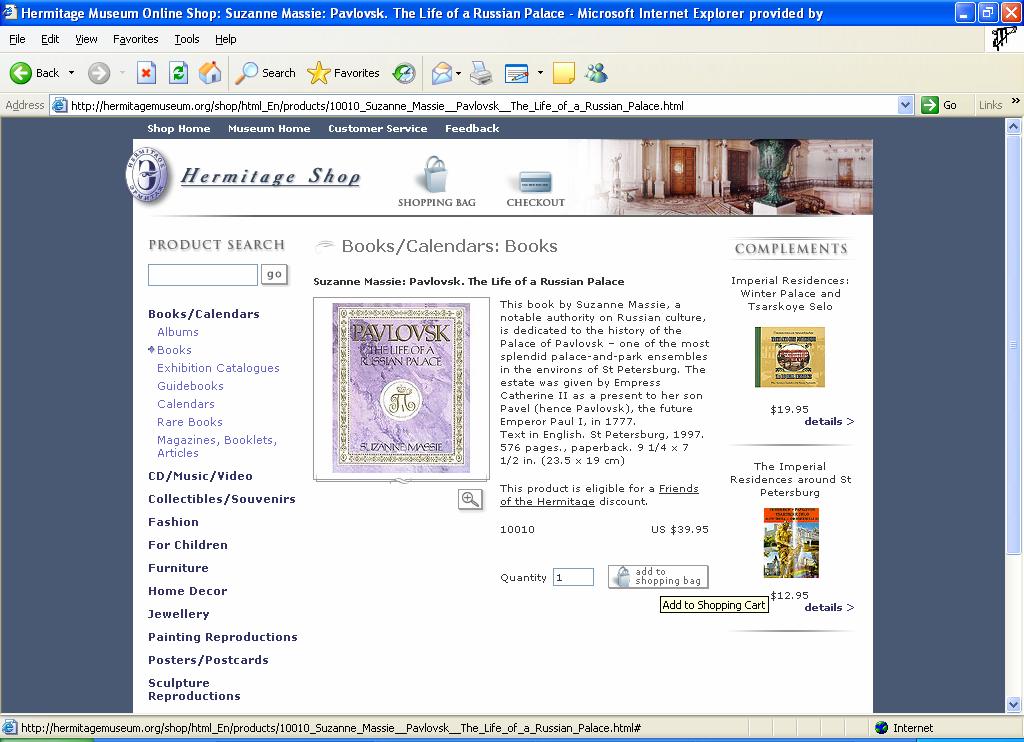Click the Quantity input field

coord(573,577)
